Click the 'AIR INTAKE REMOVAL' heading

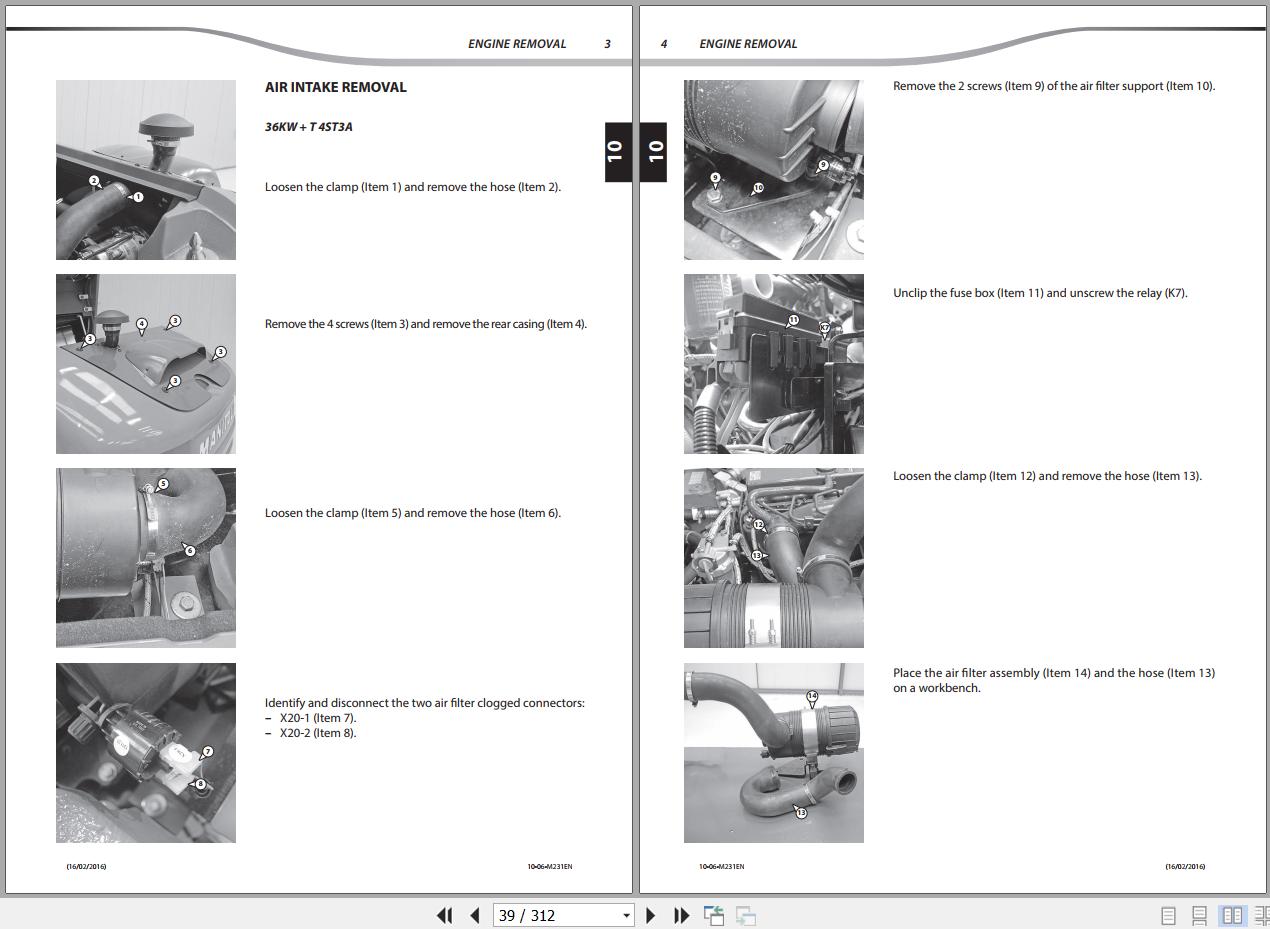click(x=336, y=87)
